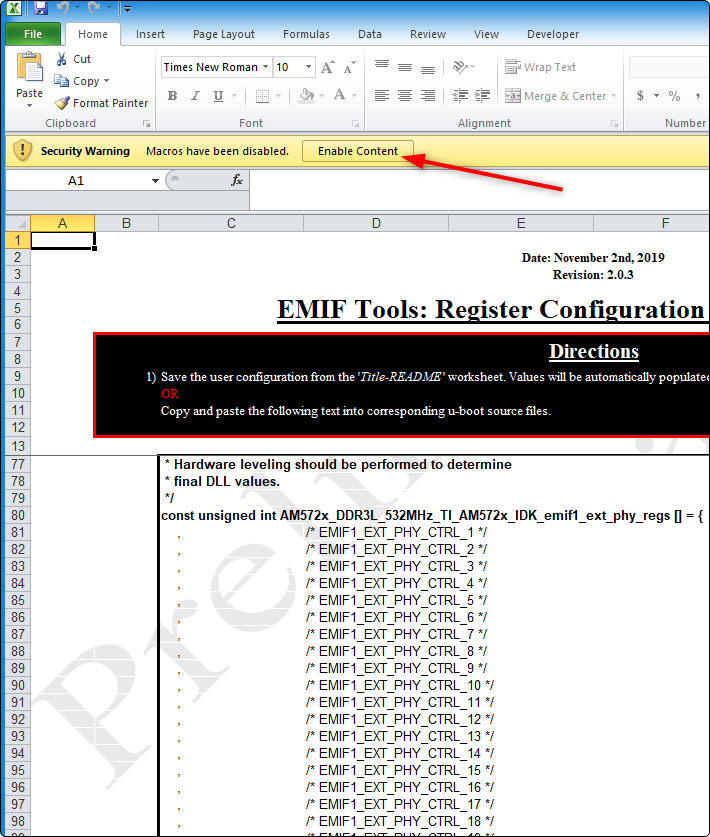Switch to the Insert tab
Screen dimensions: 710x837
tap(150, 34)
